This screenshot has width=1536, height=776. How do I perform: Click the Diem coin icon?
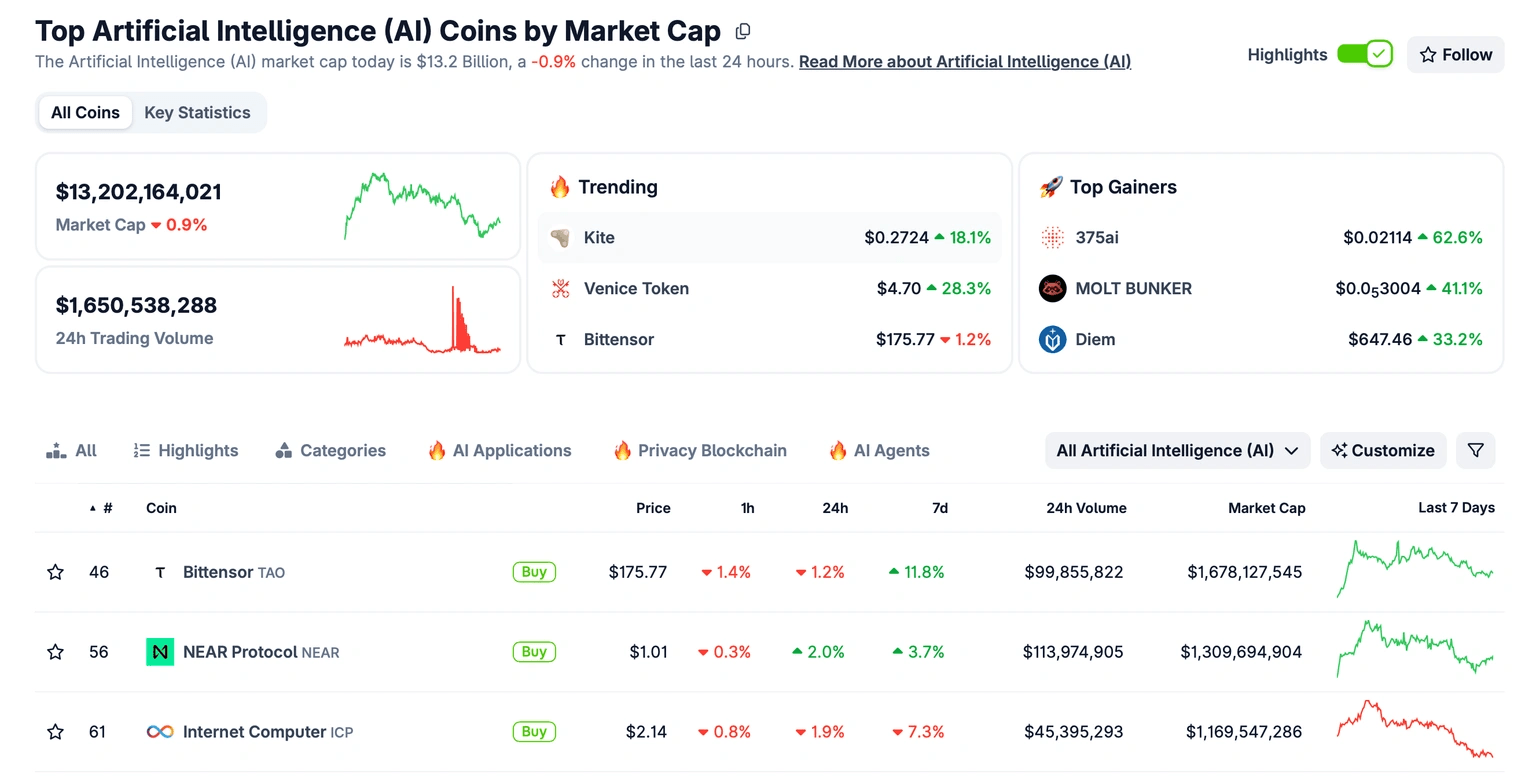click(1052, 340)
